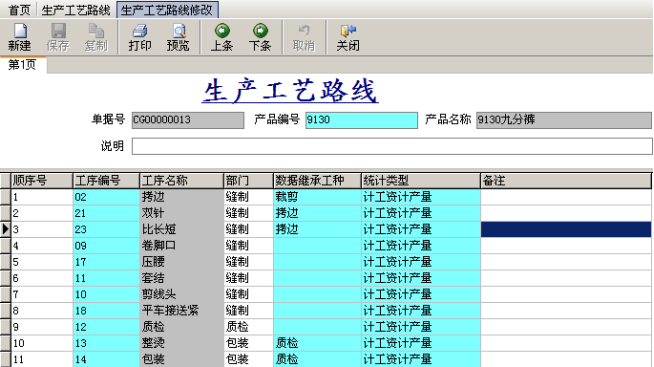
Task: Click the 备注 column header
Action: (566, 181)
